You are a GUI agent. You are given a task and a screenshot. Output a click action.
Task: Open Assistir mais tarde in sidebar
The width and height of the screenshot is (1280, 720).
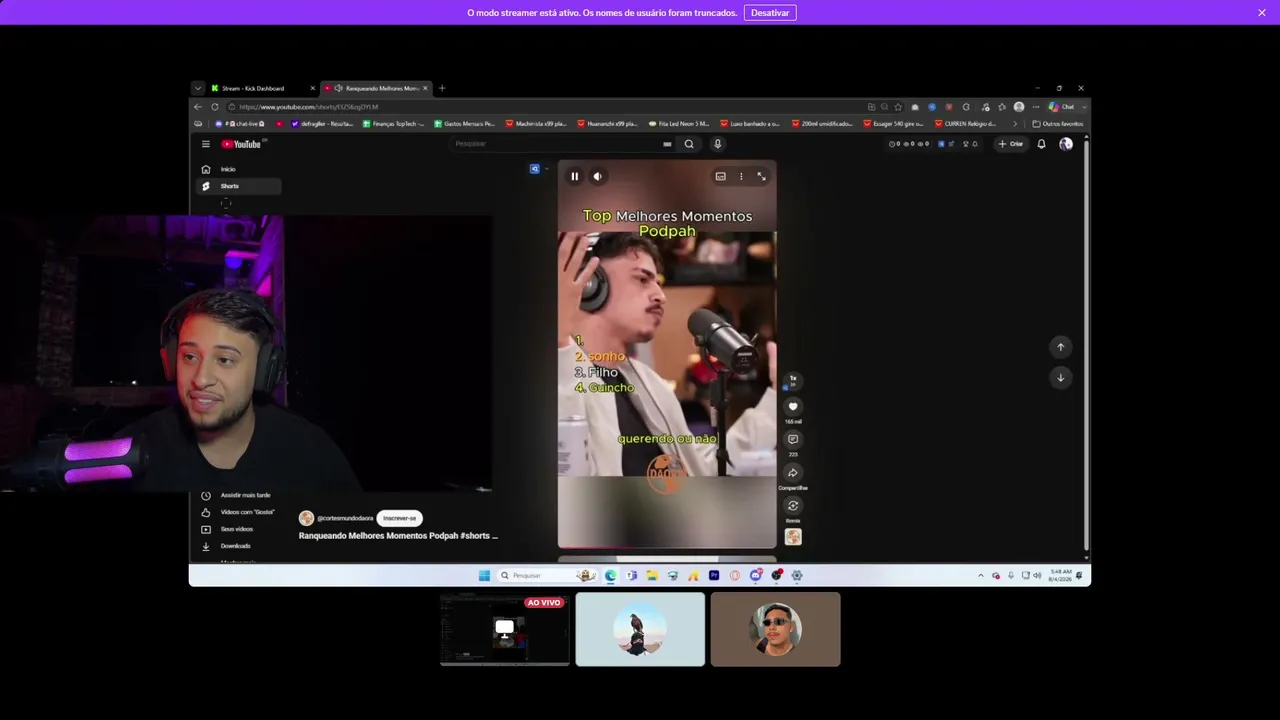coord(239,495)
